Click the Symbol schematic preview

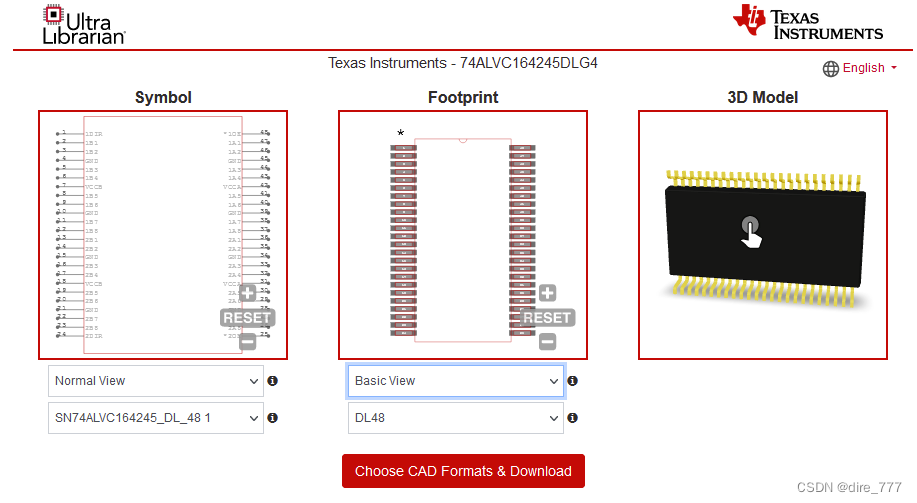pyautogui.click(x=163, y=235)
